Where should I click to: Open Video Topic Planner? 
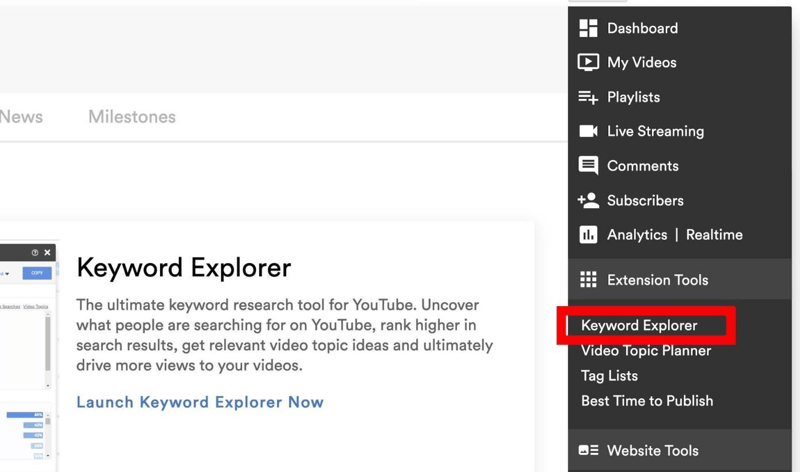(646, 351)
